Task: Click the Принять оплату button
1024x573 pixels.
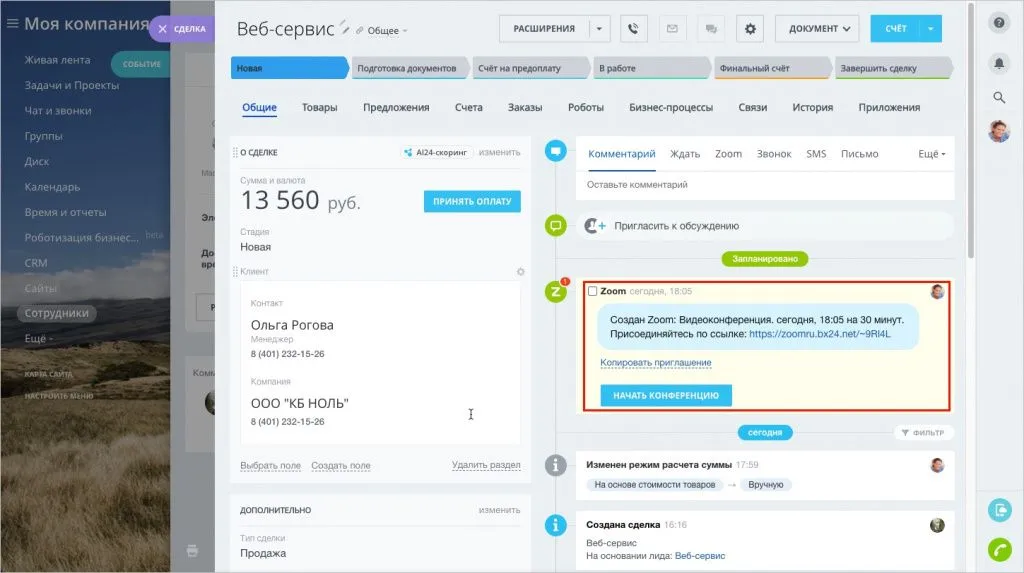Action: coord(472,201)
